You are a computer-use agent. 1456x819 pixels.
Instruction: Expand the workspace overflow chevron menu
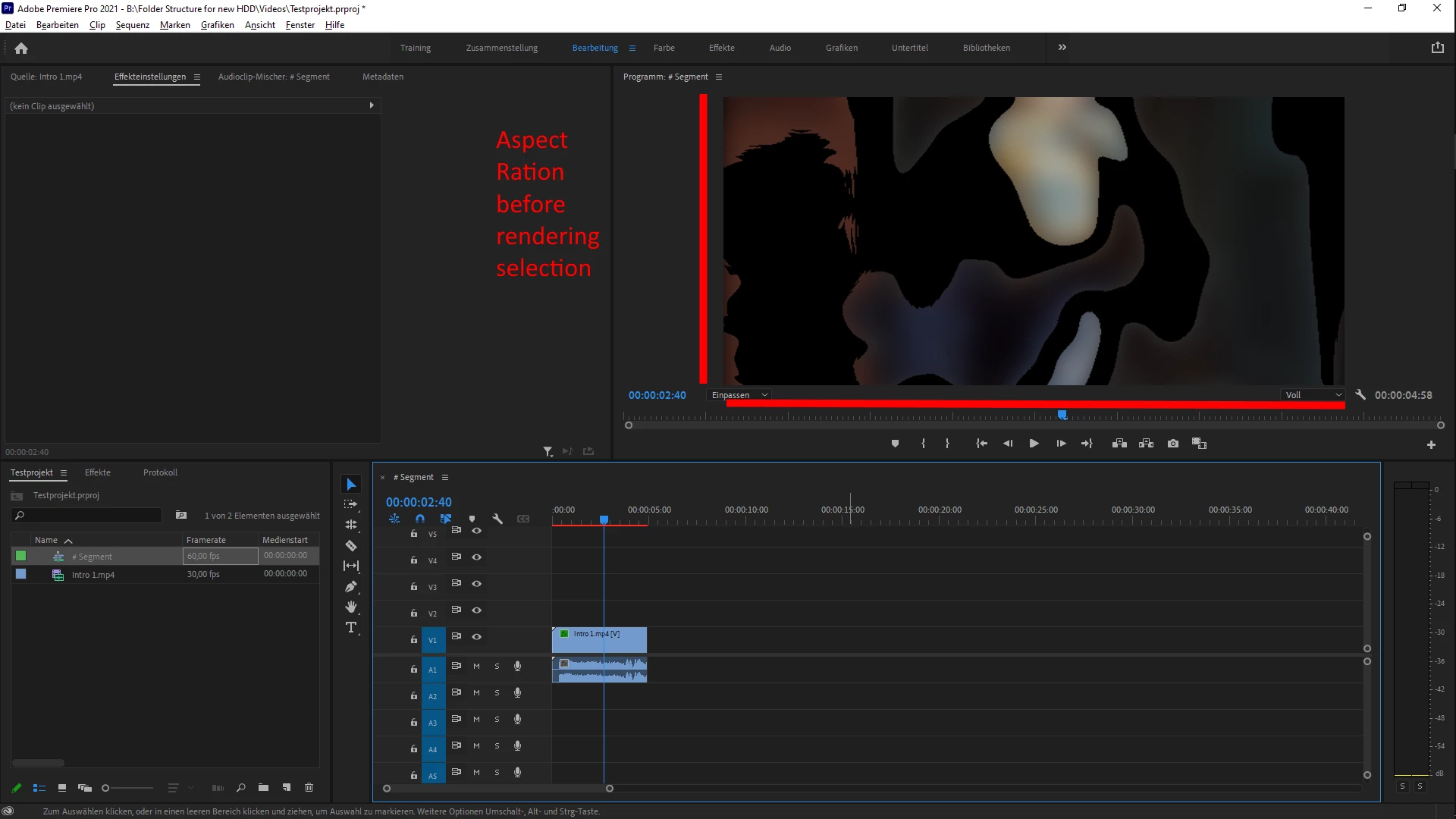(x=1062, y=47)
